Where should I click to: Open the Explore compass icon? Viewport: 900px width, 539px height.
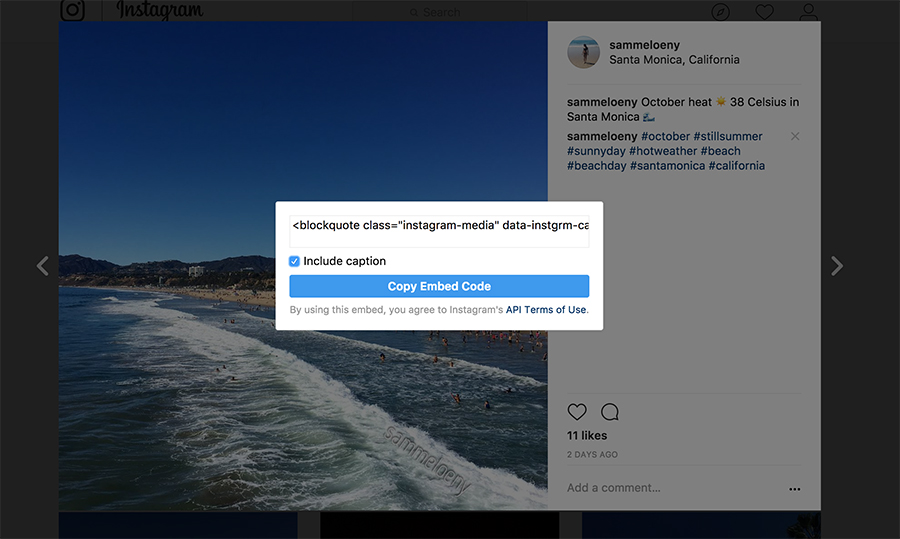tap(720, 11)
